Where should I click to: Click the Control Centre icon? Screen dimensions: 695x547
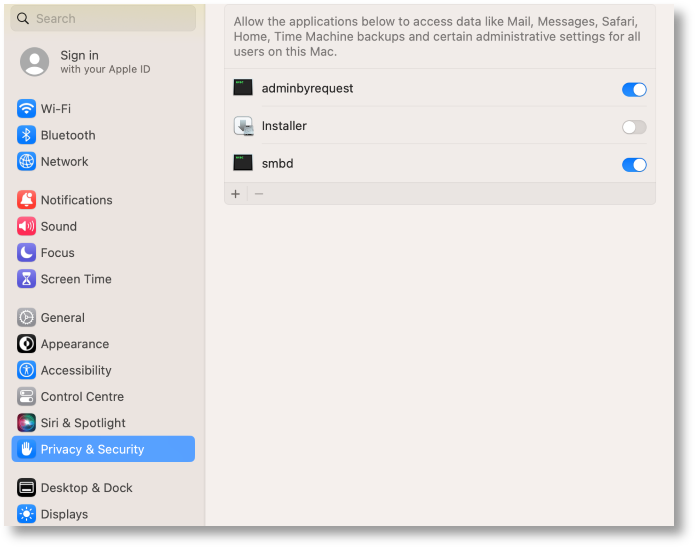26,397
